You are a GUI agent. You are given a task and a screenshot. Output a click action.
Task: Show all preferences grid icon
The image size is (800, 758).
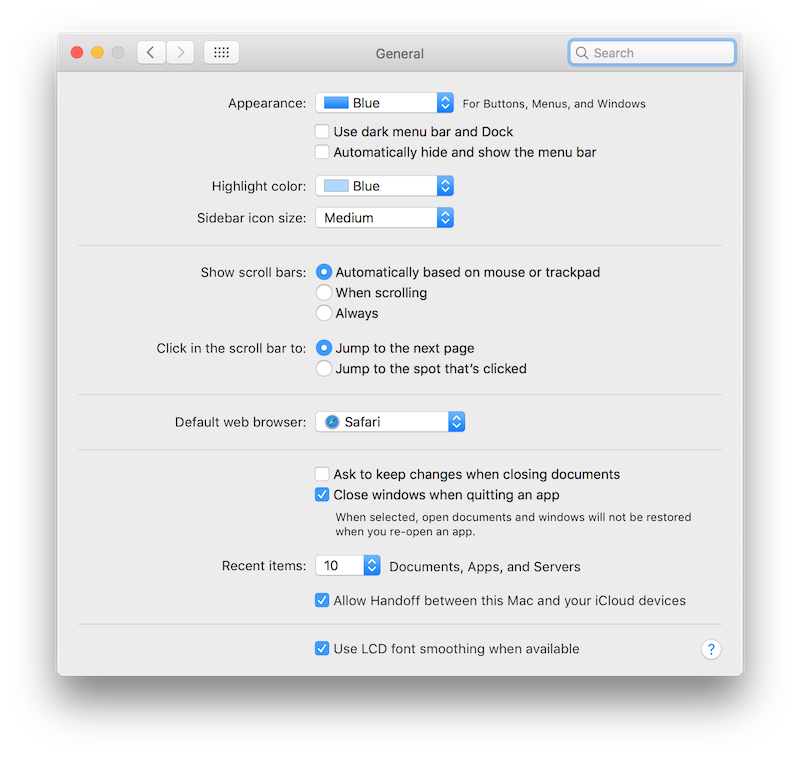[221, 53]
